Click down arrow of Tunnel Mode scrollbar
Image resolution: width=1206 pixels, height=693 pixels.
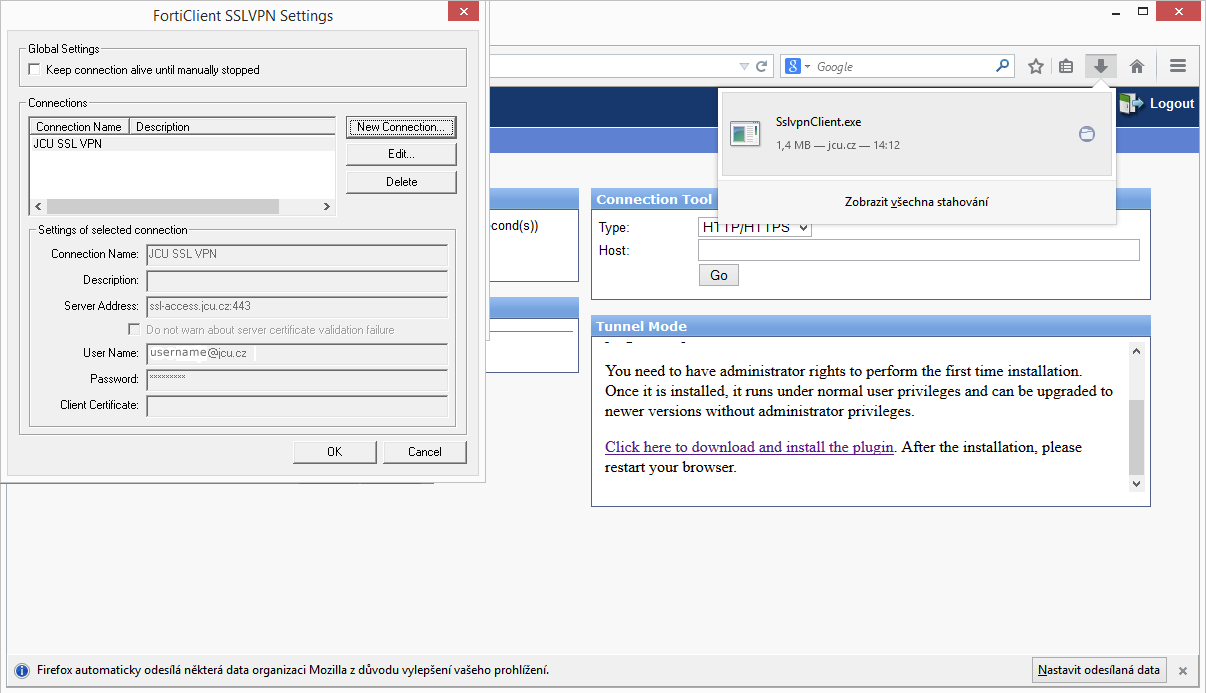tap(1136, 483)
